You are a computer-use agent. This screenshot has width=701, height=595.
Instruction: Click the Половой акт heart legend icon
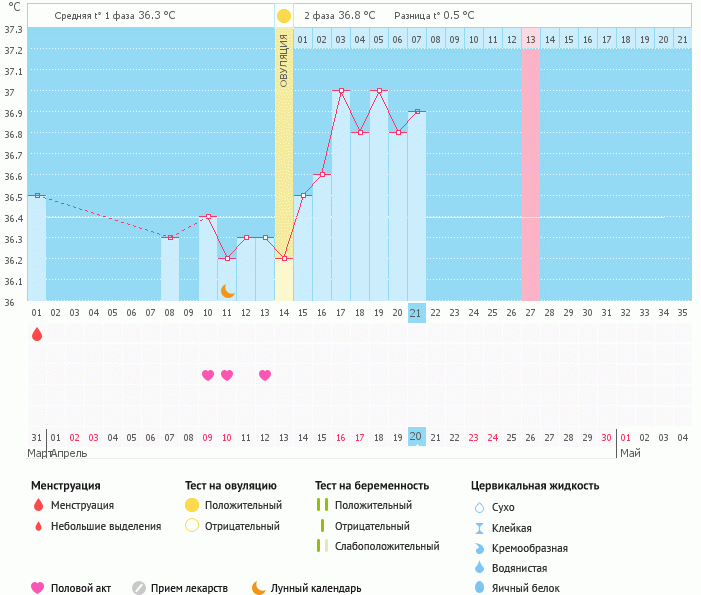38,588
